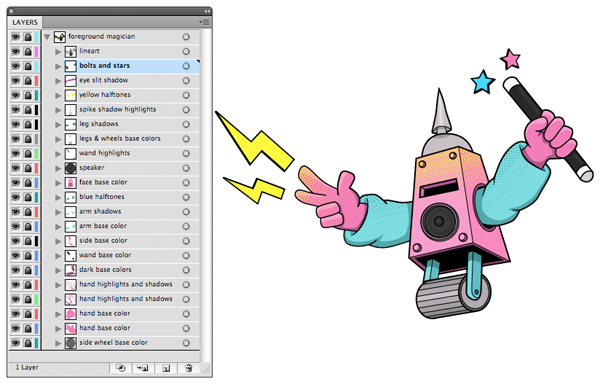
Task: Toggle lock on speaker layer
Action: [28, 168]
